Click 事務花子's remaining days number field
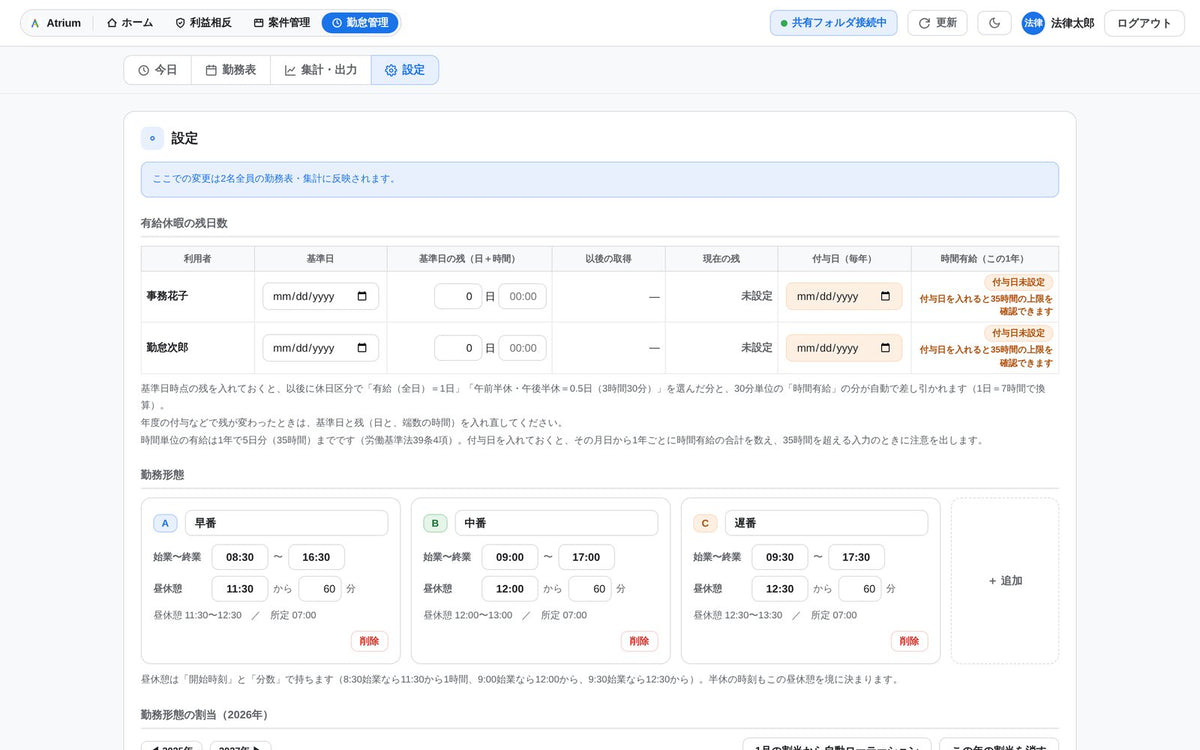The width and height of the screenshot is (1200, 750). click(x=458, y=296)
